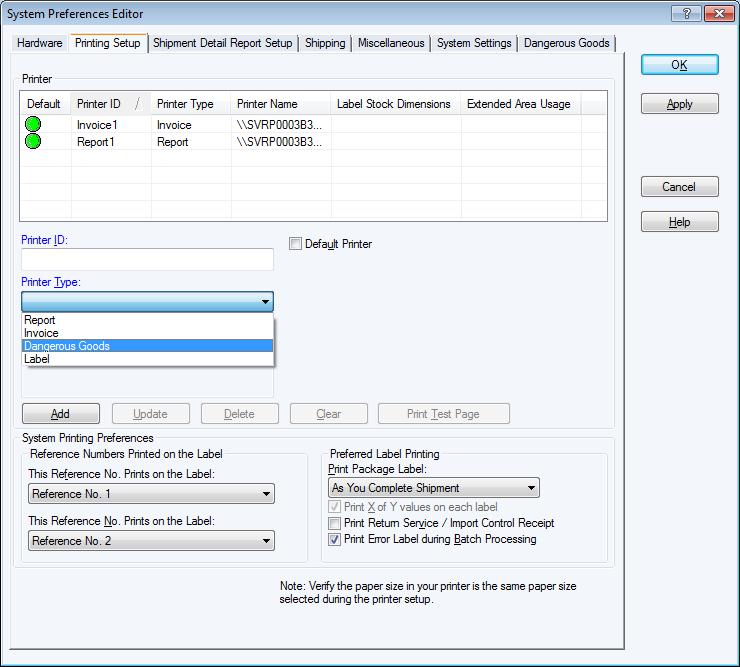Toggle Print X of Y values checkbox
The width and height of the screenshot is (740, 667).
point(335,507)
